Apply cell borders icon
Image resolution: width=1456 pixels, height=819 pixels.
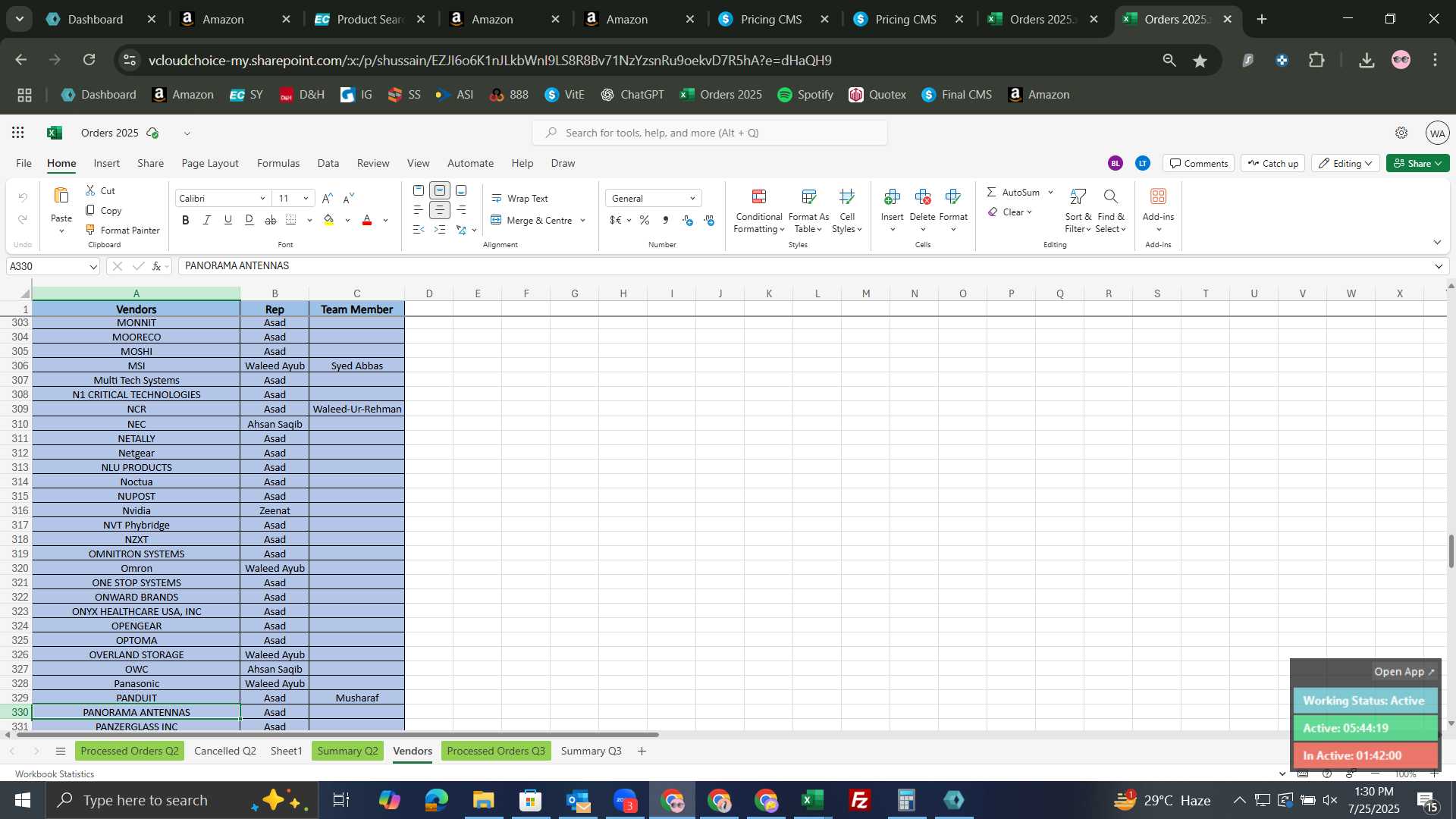click(292, 220)
